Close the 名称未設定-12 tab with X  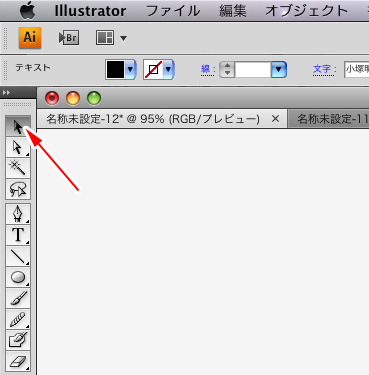point(275,119)
